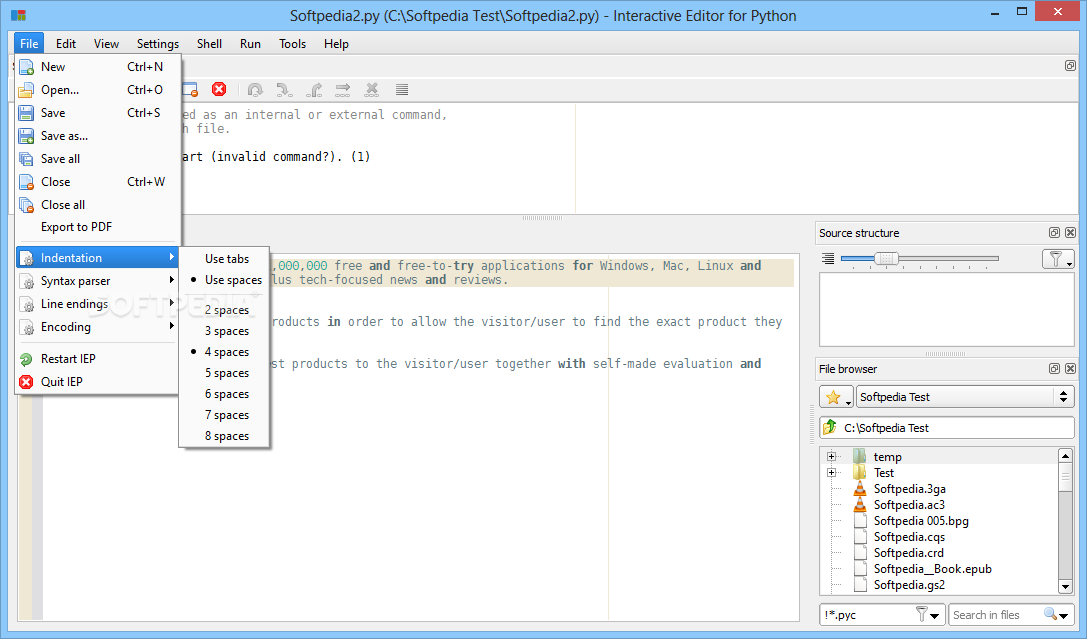Image resolution: width=1087 pixels, height=639 pixels.
Task: Click the New file icon in File menu
Action: coord(26,67)
